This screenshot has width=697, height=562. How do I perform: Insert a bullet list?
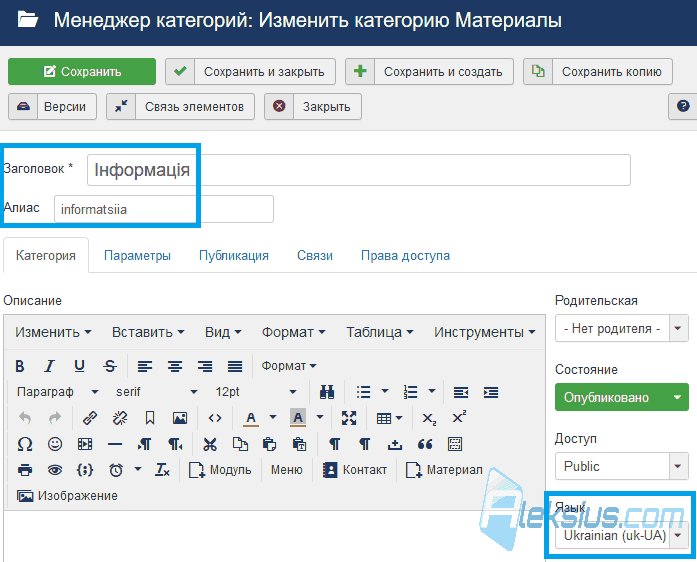[x=363, y=392]
